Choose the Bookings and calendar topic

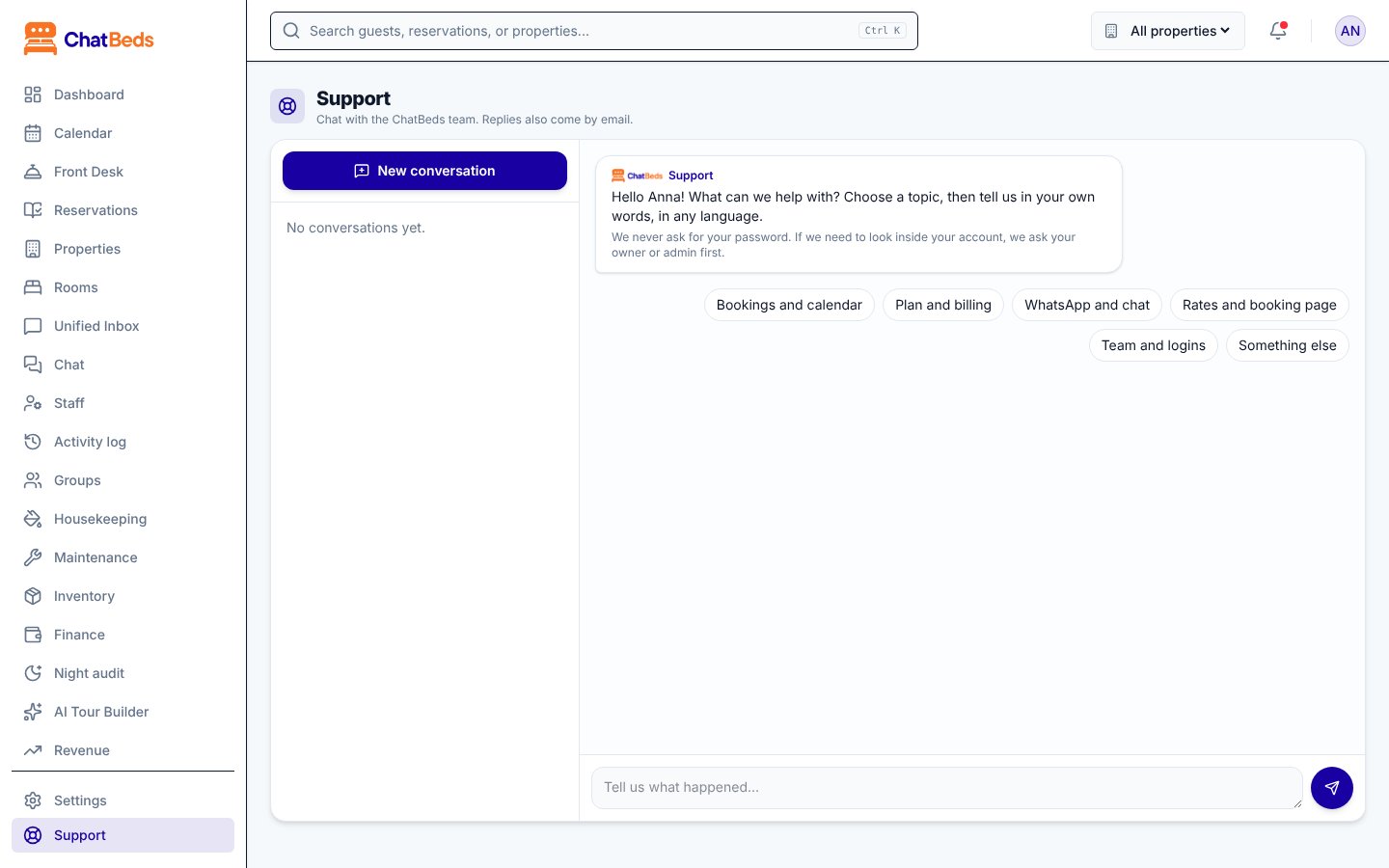click(x=789, y=305)
